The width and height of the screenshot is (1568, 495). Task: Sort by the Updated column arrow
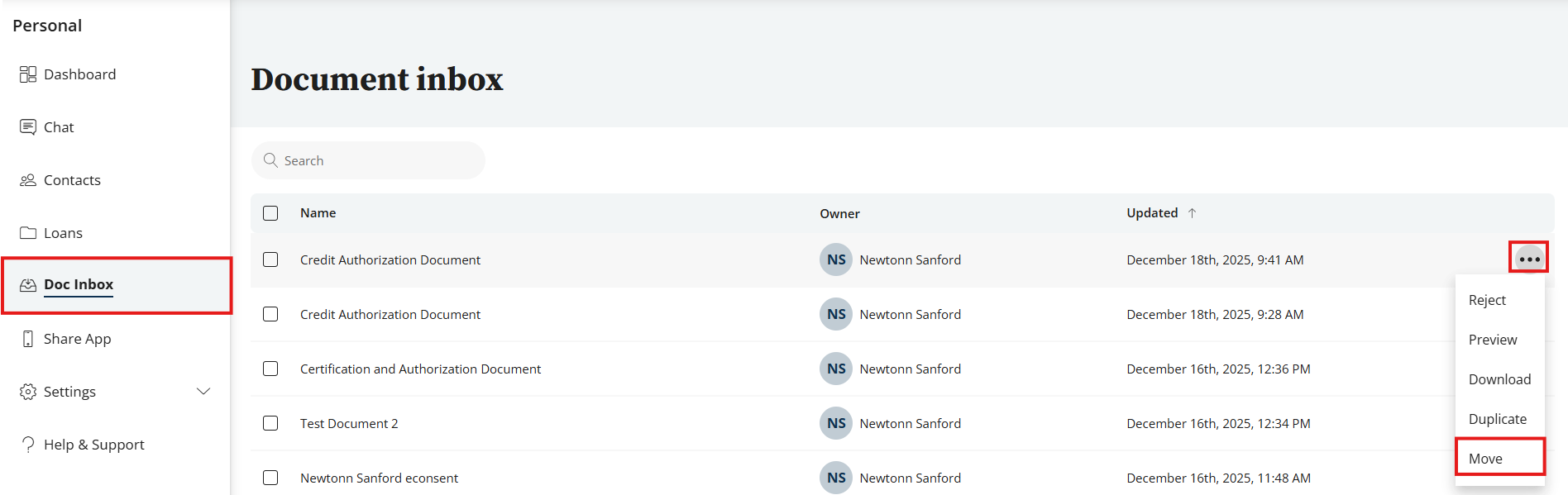tap(1192, 213)
